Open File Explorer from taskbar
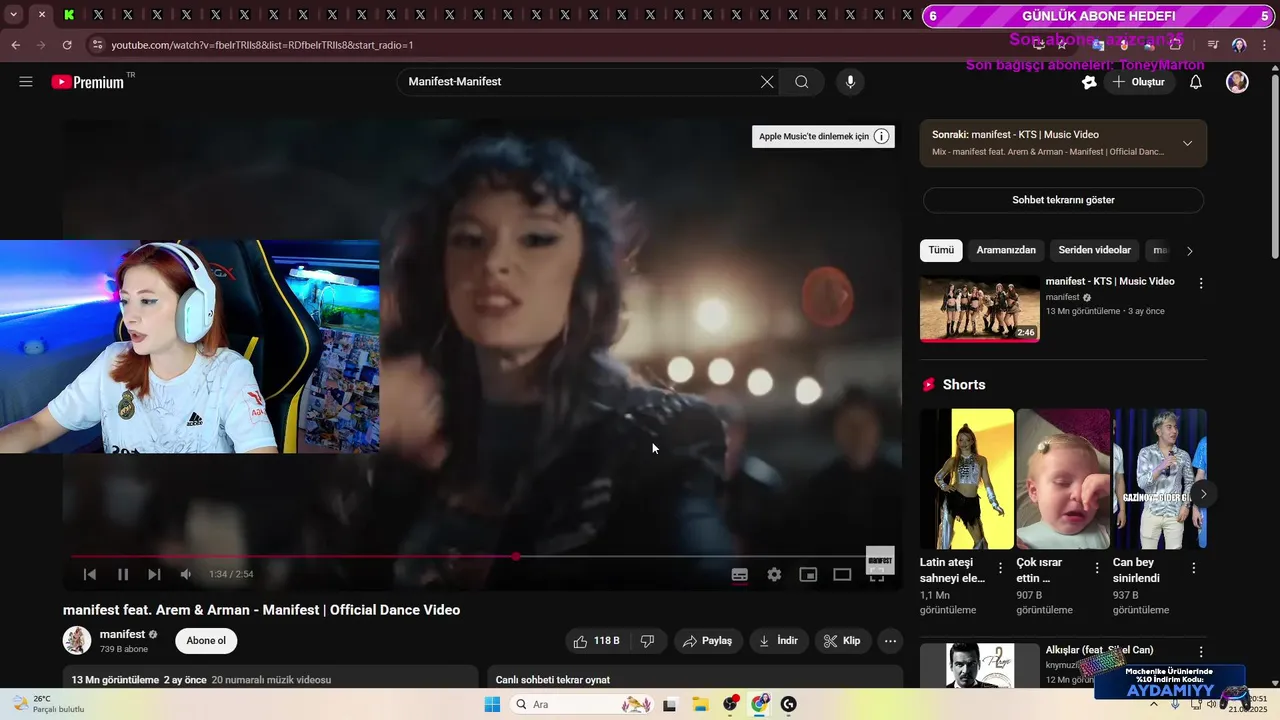 click(x=700, y=705)
